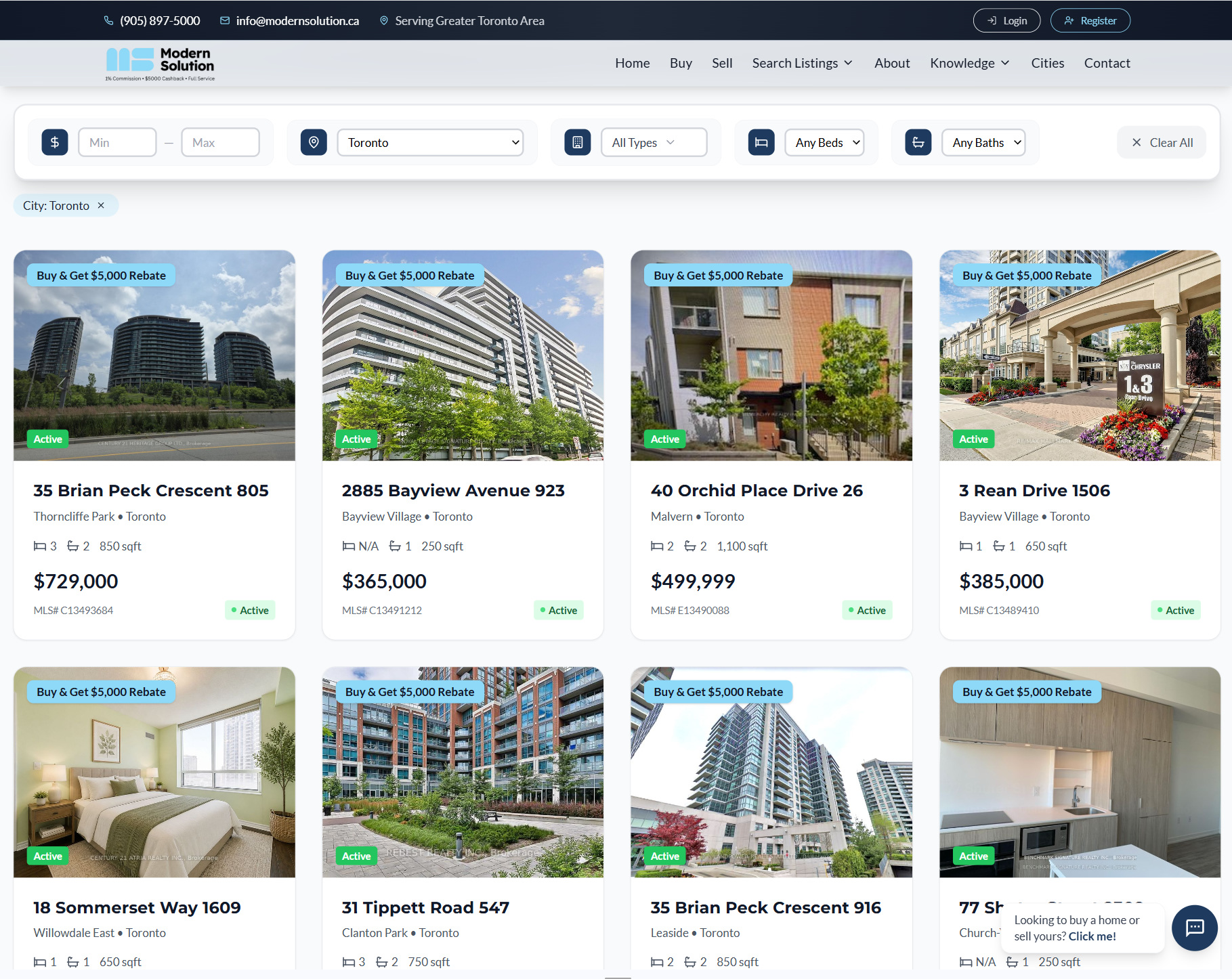Click the info@modernsolution.ca email link

coord(297,20)
